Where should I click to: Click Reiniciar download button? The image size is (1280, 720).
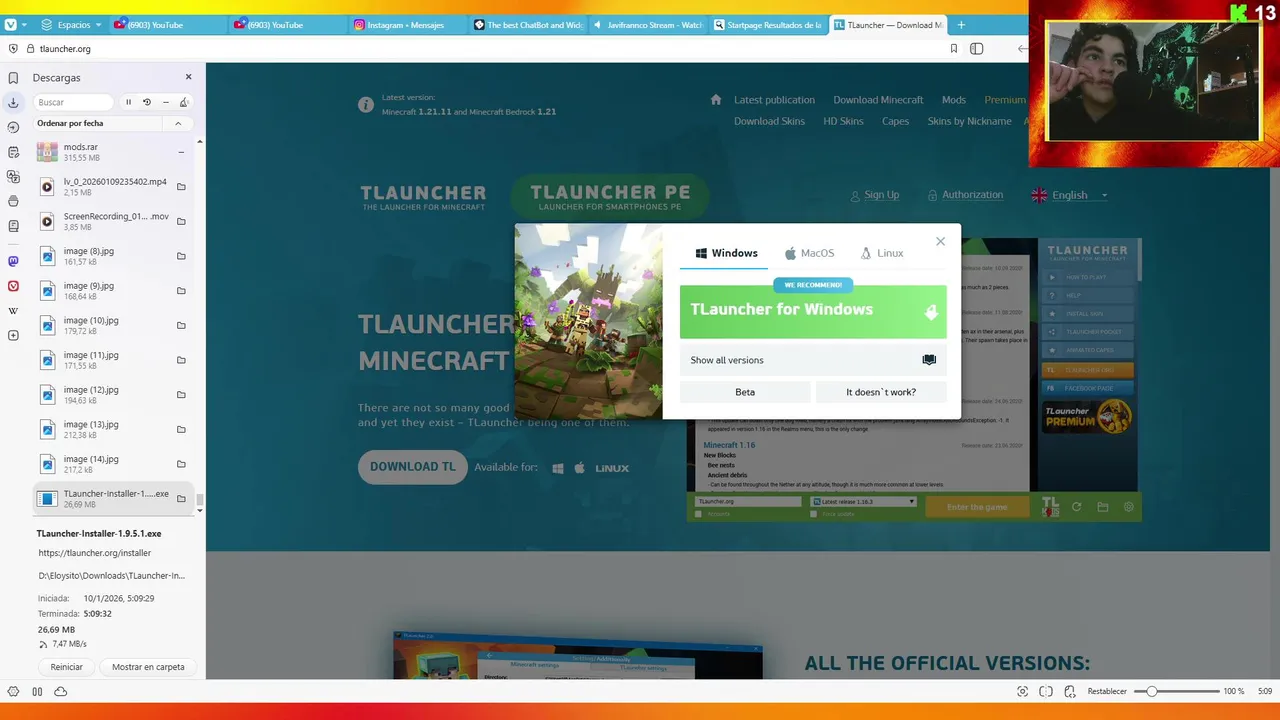(67, 667)
